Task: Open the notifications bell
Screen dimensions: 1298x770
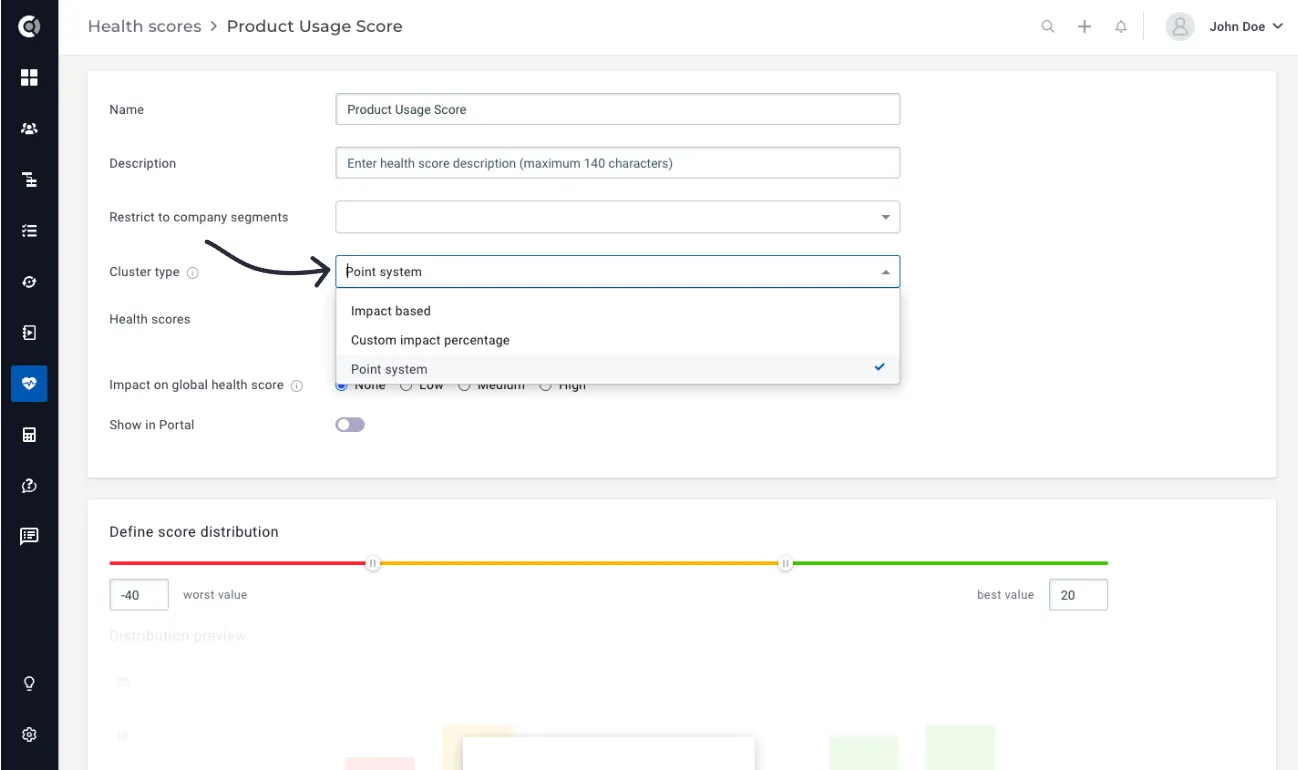Action: pos(1121,27)
